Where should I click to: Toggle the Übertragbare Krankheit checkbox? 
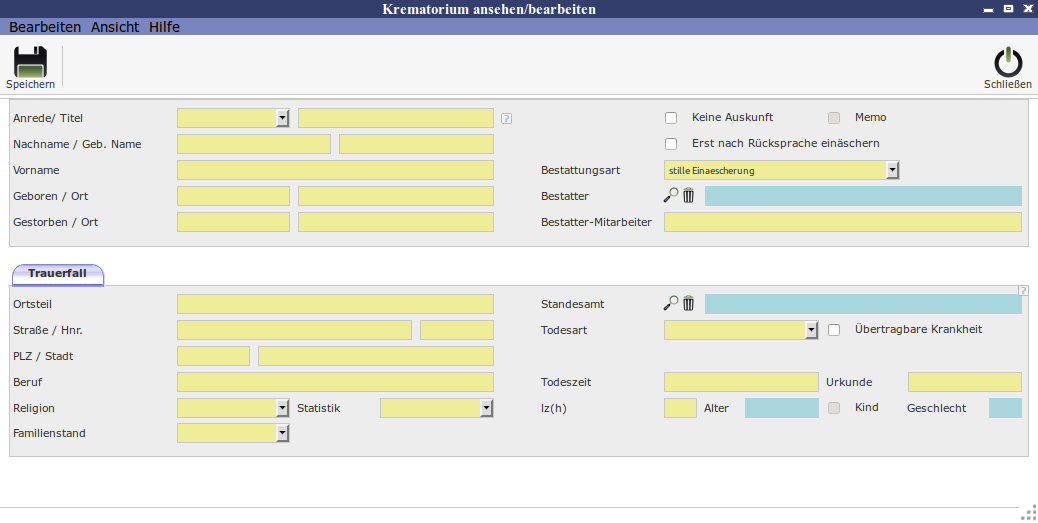(834, 330)
